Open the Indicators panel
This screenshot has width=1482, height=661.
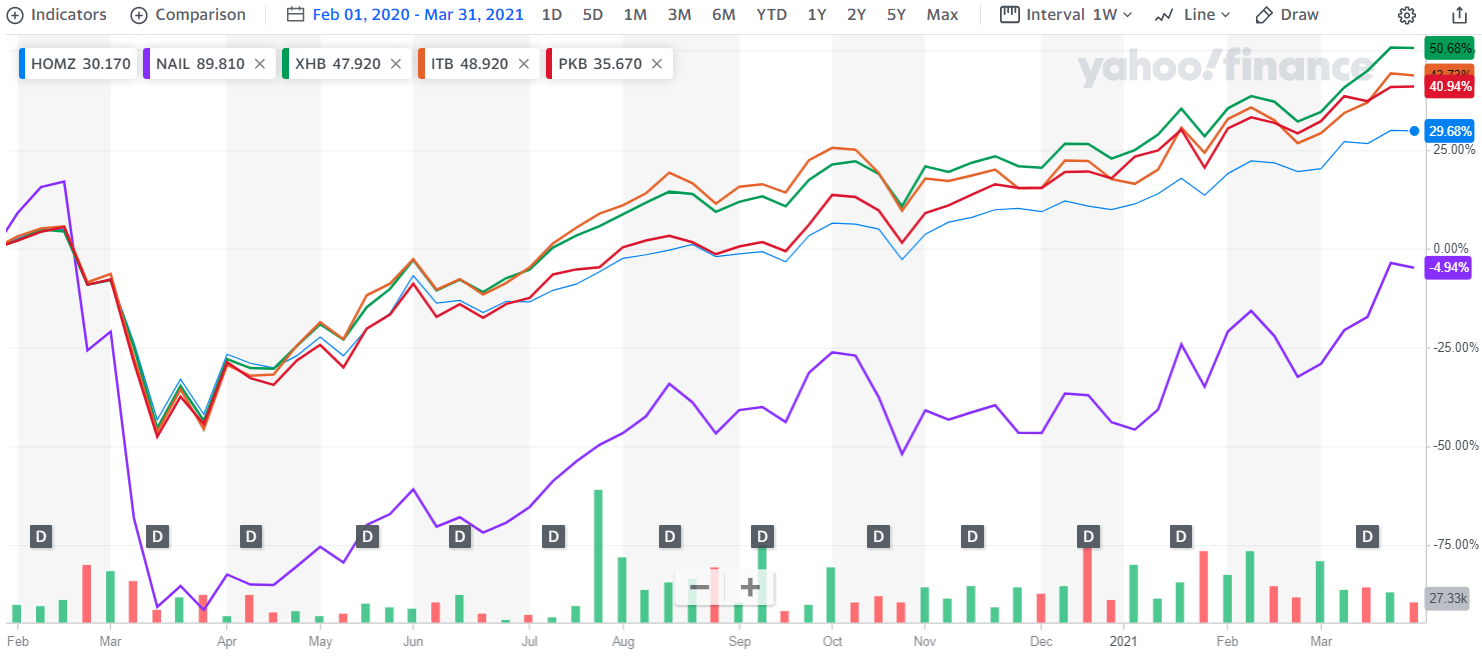[x=57, y=14]
